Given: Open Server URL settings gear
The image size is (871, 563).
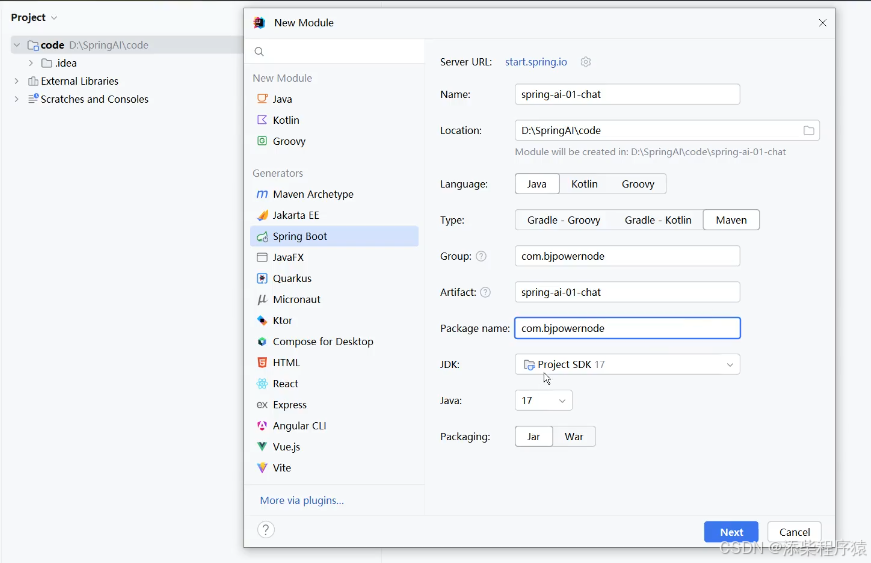Looking at the screenshot, I should click(x=585, y=62).
